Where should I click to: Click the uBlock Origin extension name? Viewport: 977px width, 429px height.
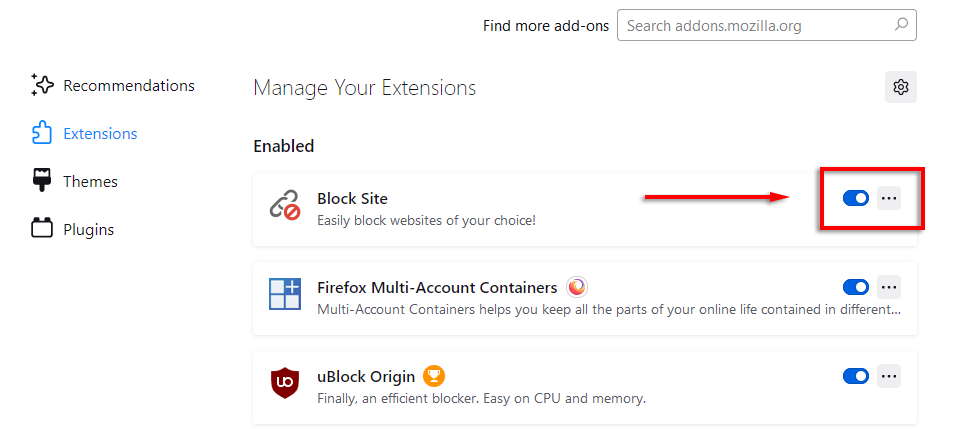(366, 377)
